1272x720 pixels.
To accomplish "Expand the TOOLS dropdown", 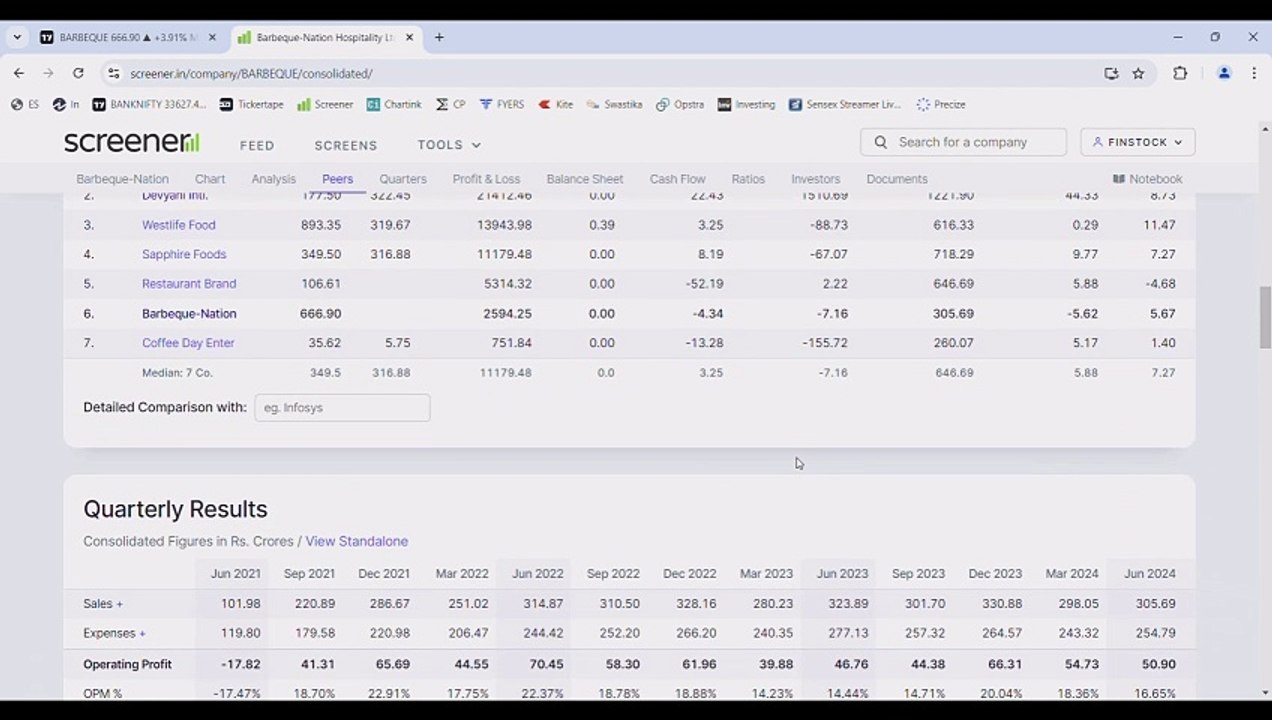I will (x=449, y=145).
